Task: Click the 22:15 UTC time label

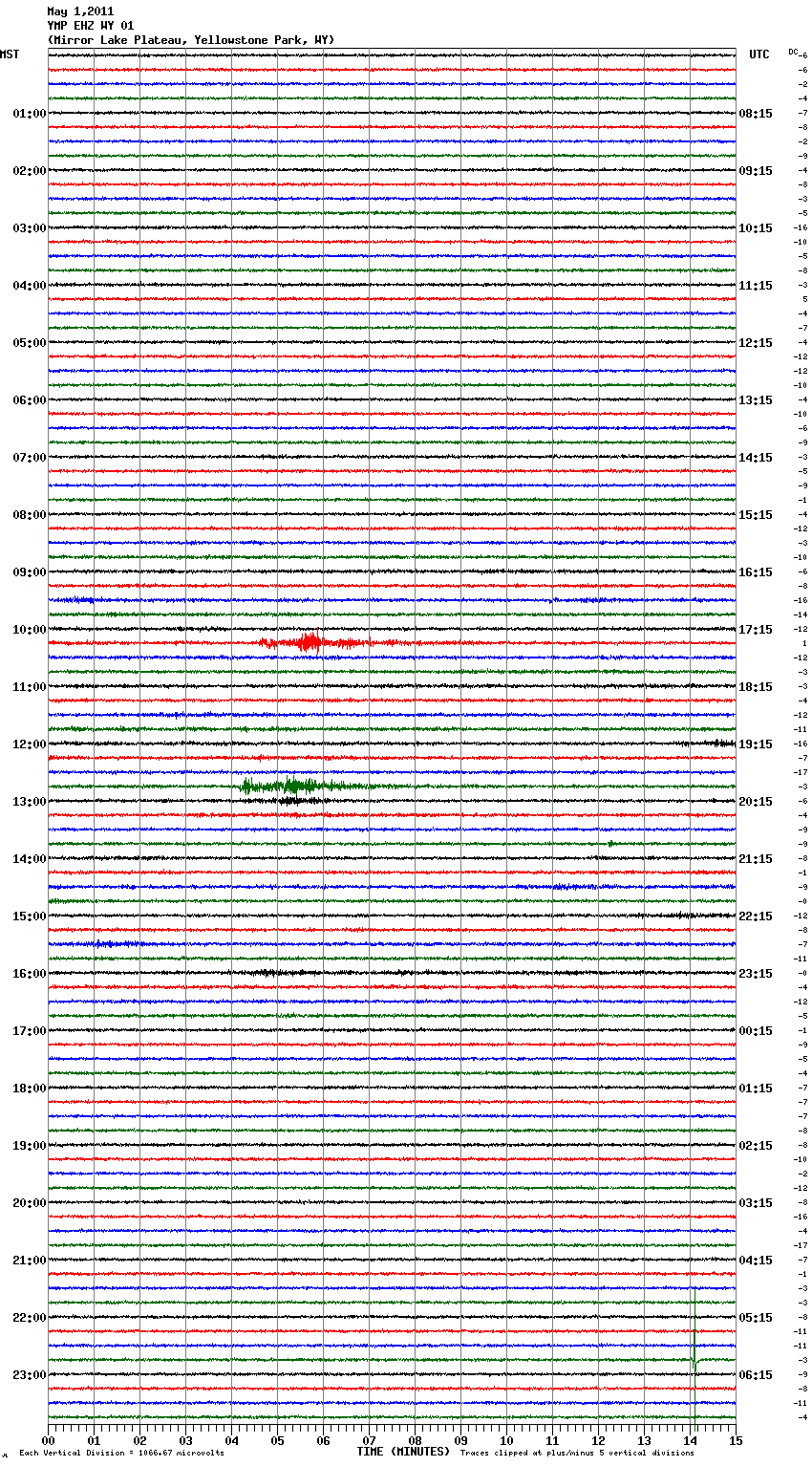Action: point(756,916)
